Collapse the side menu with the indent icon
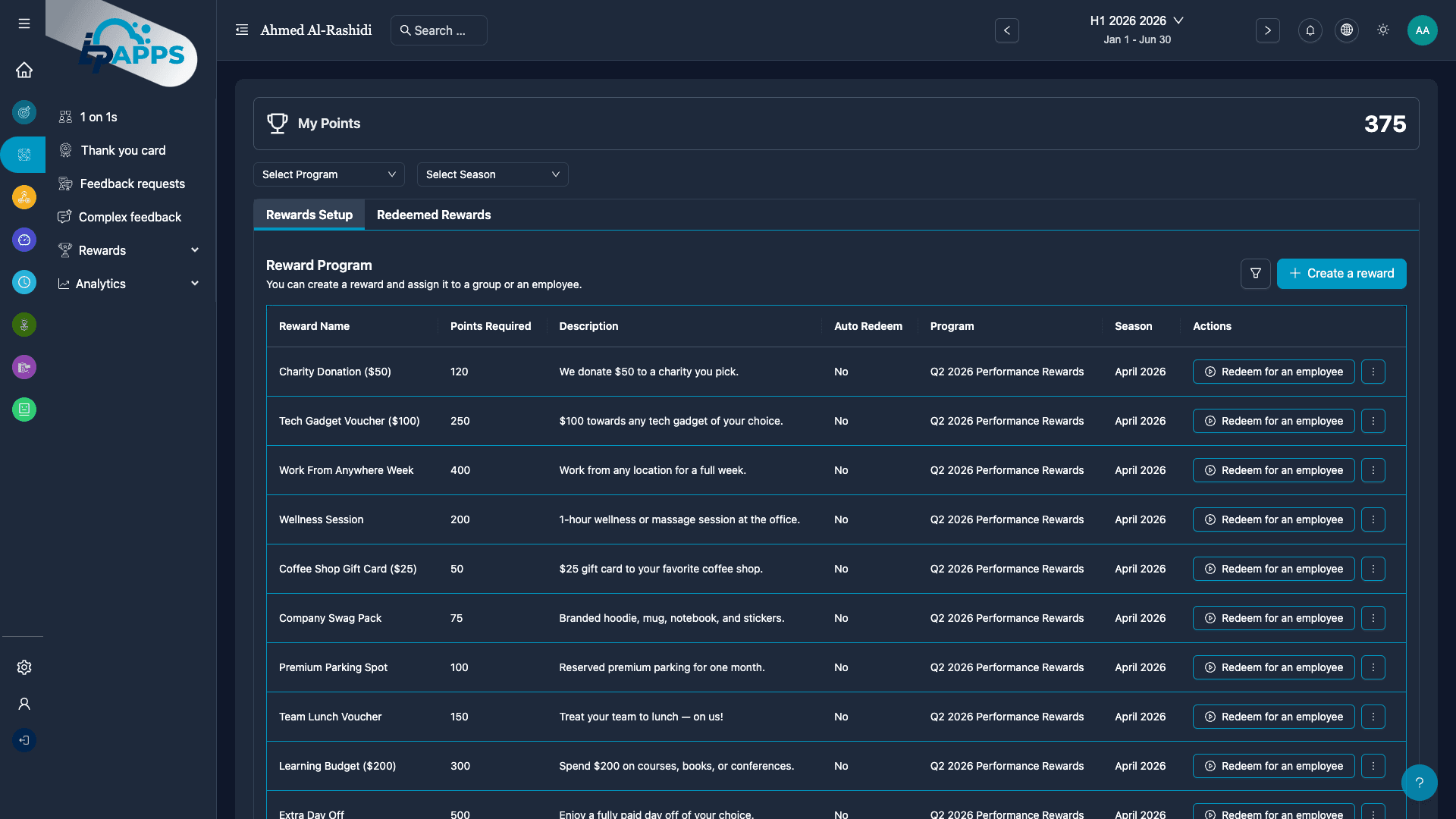1456x819 pixels. click(x=242, y=30)
